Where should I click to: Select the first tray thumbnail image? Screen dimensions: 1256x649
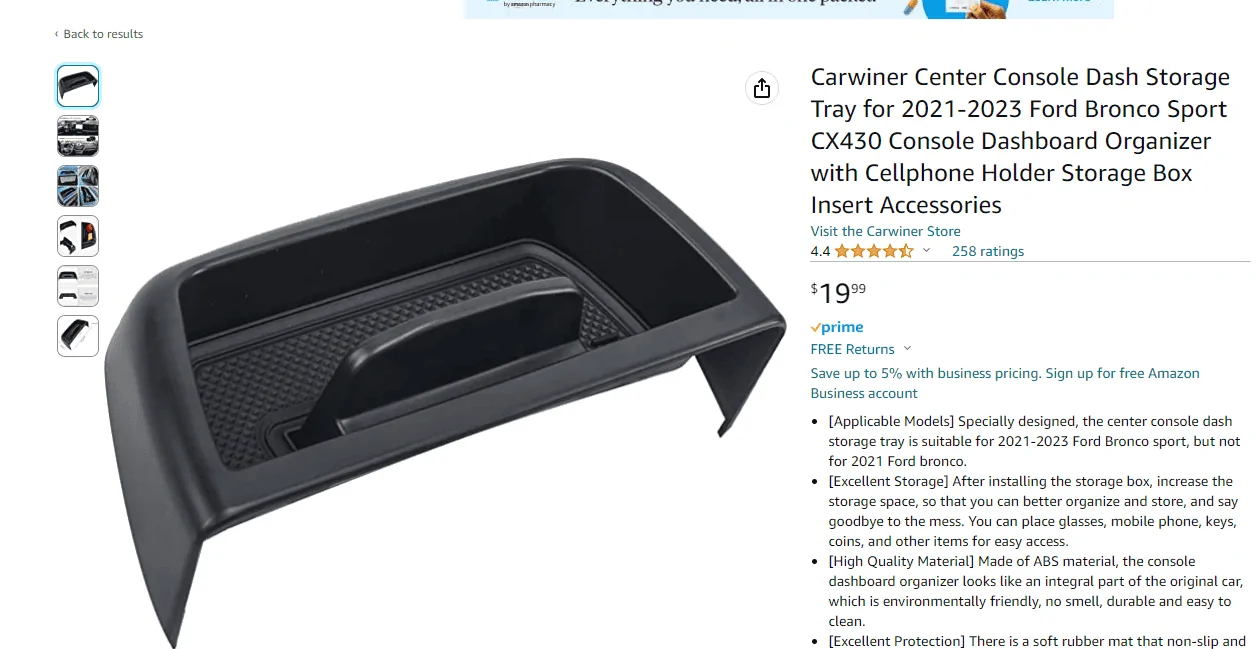(x=78, y=86)
